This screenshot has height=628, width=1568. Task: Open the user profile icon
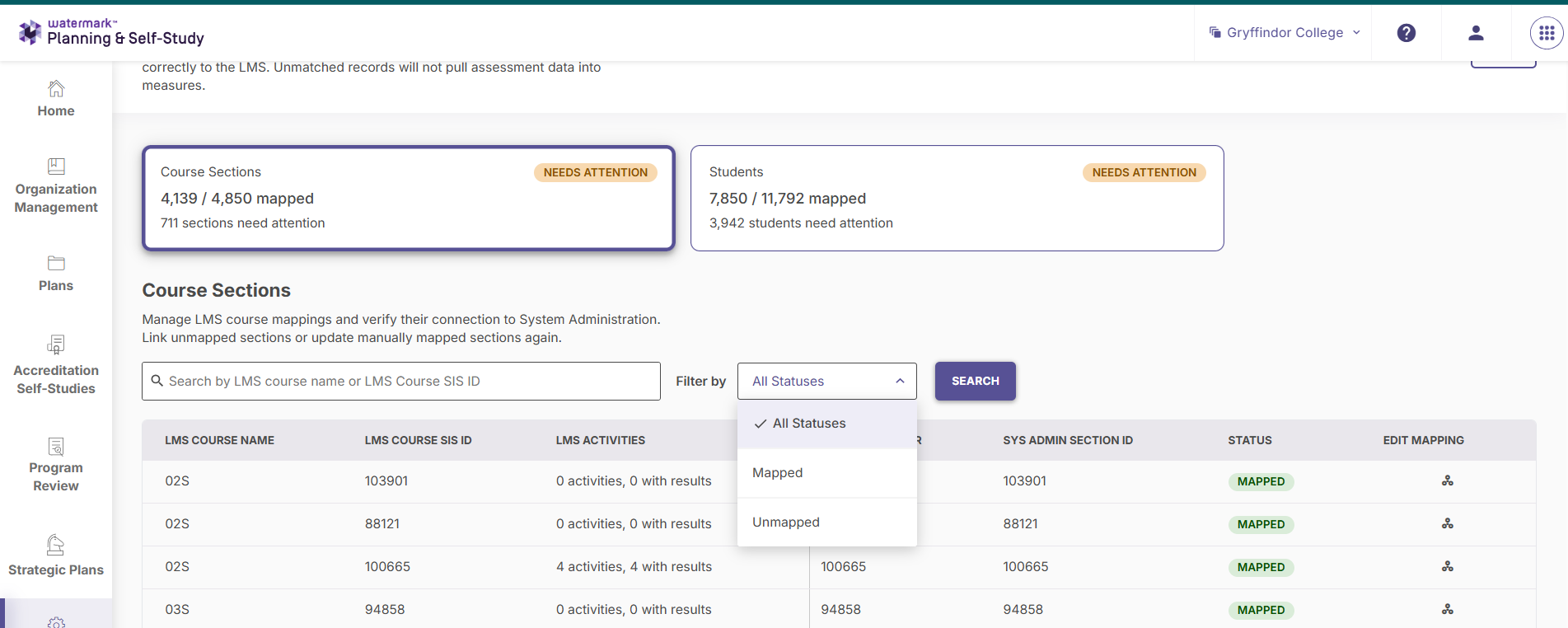[x=1476, y=33]
